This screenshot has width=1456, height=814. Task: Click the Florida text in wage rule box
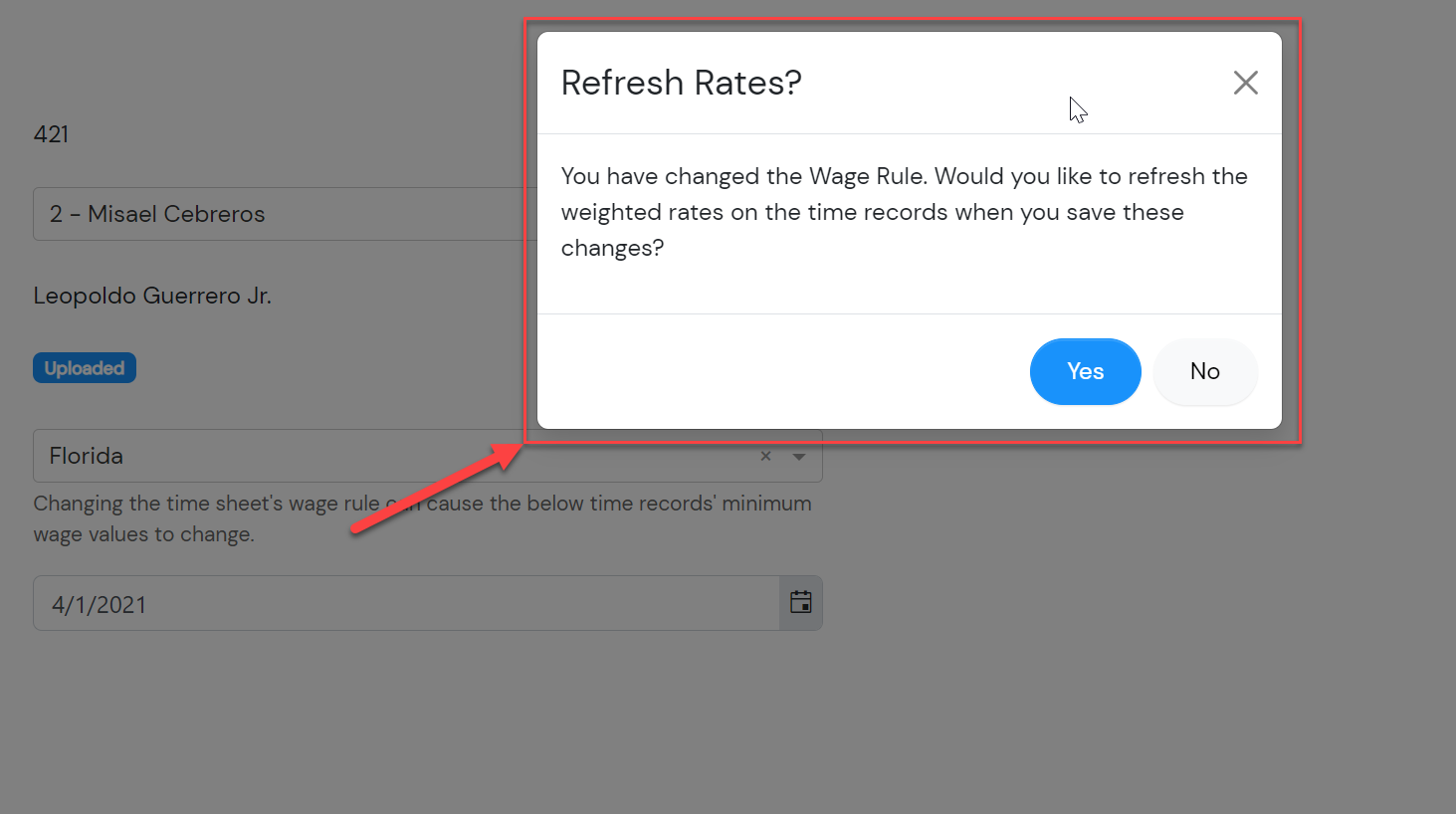coord(87,456)
